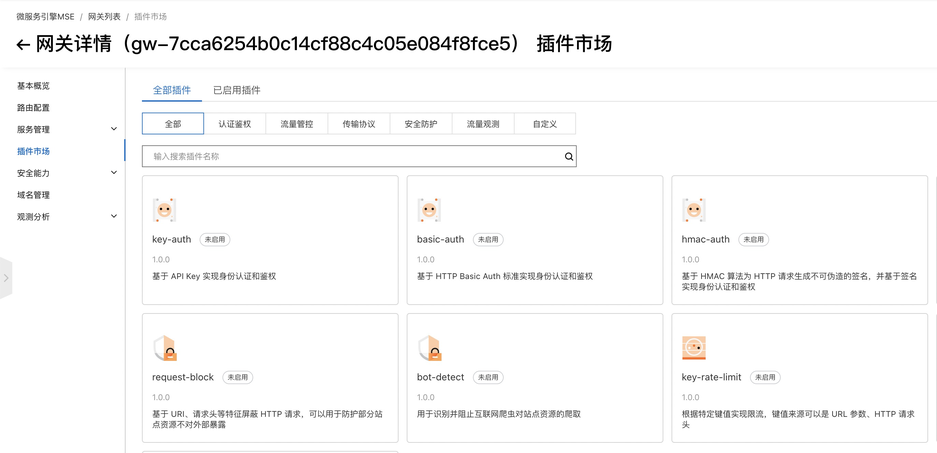Click the request-block shield icon
The image size is (937, 453).
coord(166,348)
